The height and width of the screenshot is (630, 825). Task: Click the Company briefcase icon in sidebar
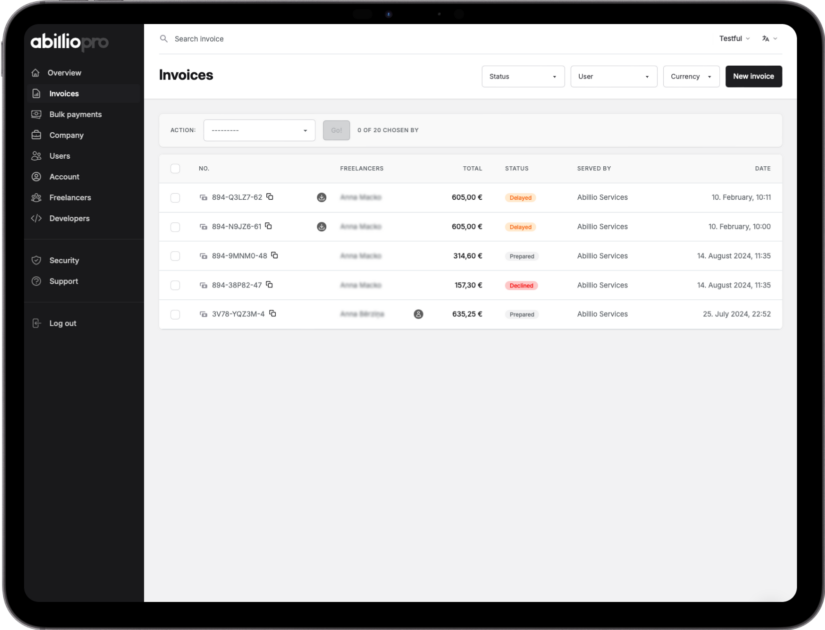click(36, 135)
